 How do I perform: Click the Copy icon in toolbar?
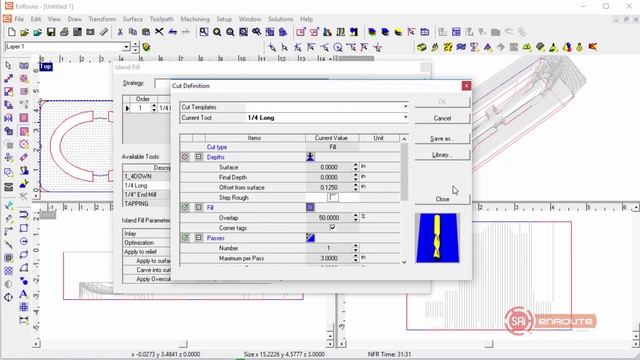tap(133, 32)
